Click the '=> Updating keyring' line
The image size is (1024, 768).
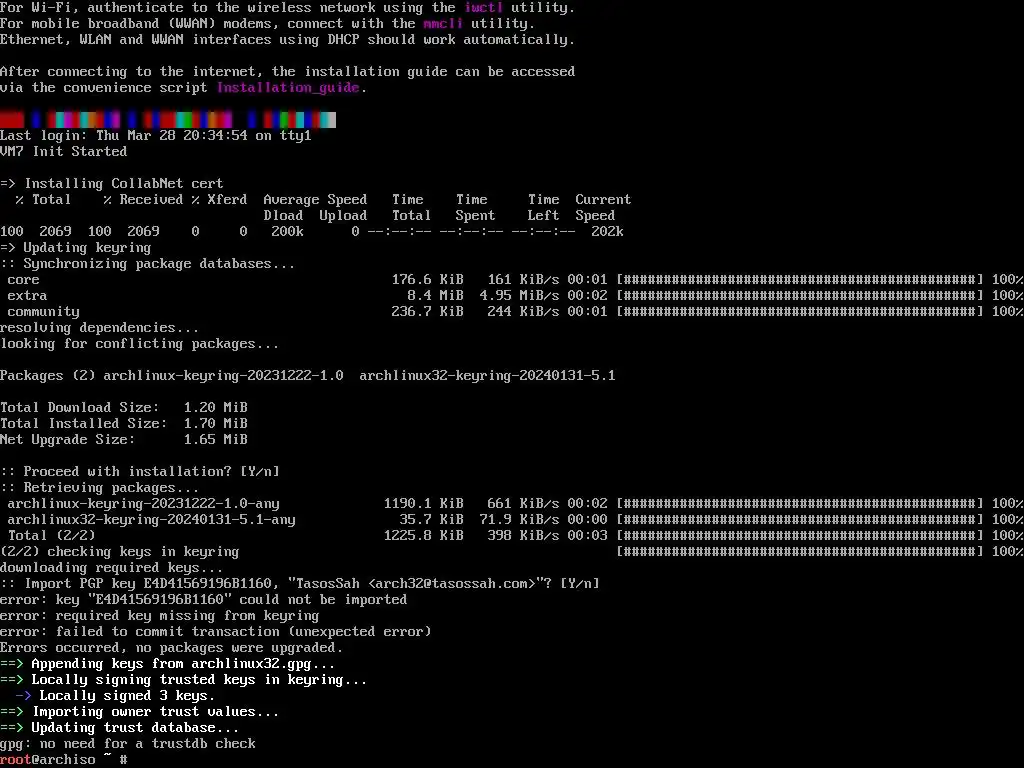(x=76, y=248)
